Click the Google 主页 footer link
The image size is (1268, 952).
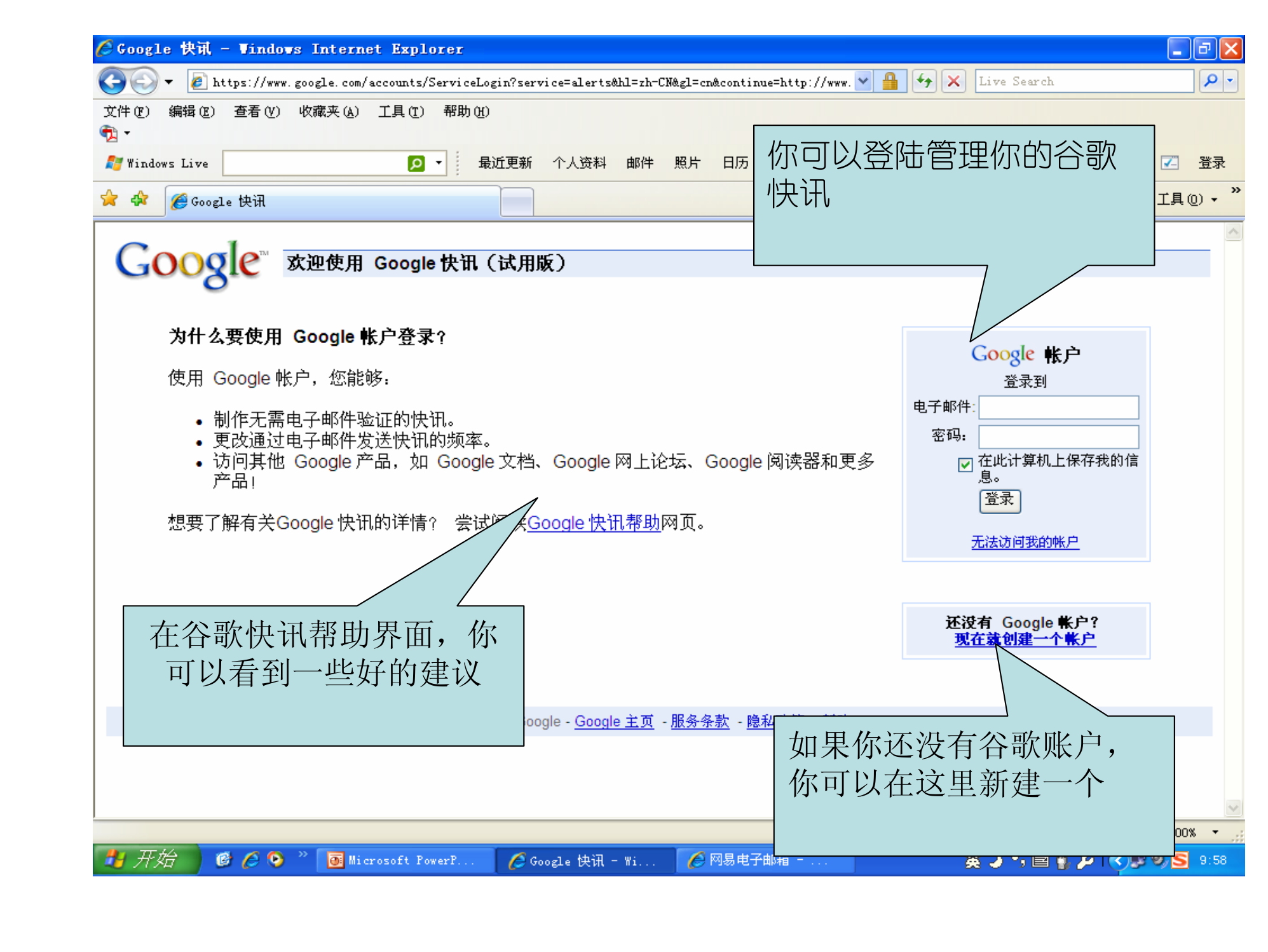614,721
